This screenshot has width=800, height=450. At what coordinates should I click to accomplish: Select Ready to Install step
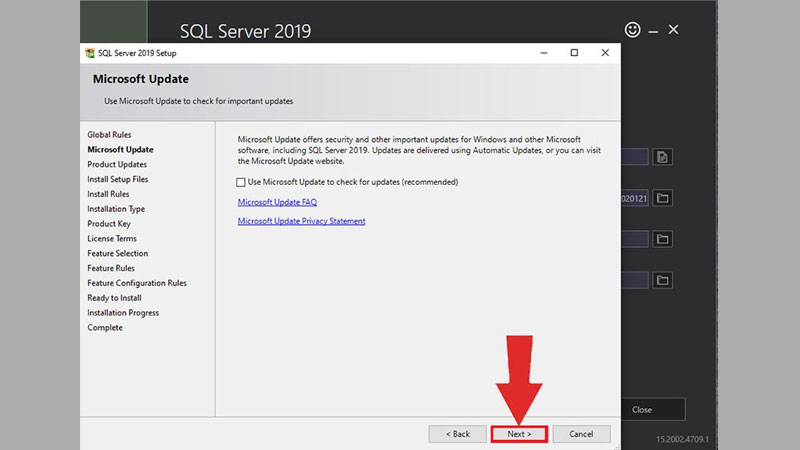click(114, 297)
